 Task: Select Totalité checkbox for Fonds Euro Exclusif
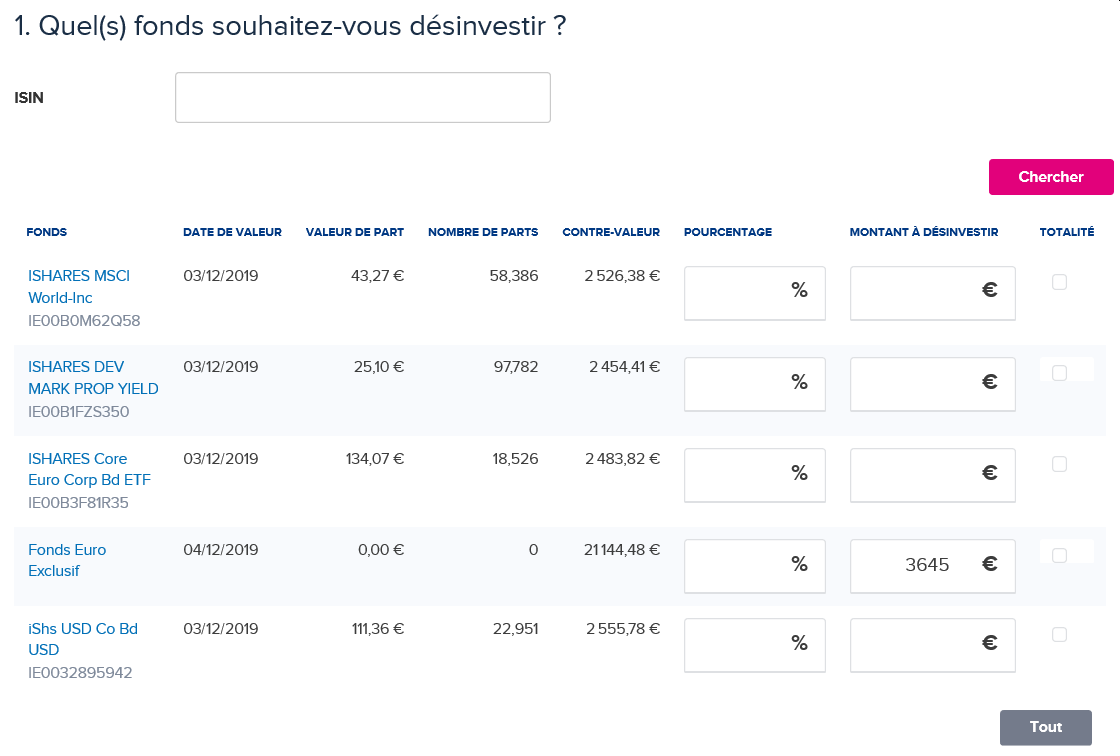click(x=1059, y=555)
